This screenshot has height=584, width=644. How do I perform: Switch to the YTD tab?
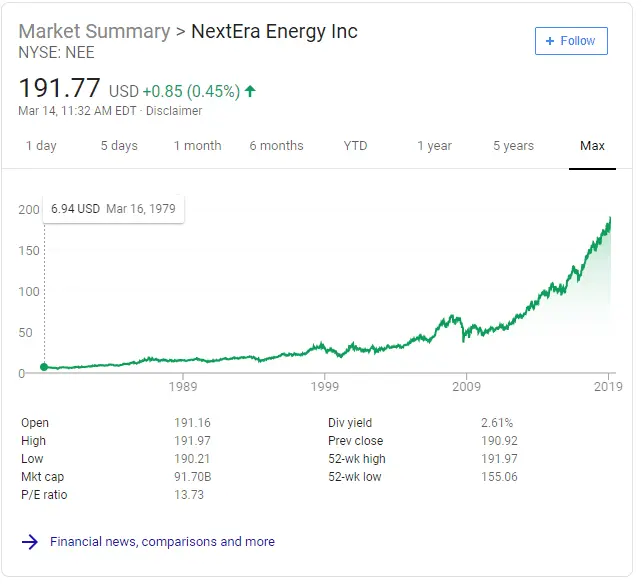point(355,146)
